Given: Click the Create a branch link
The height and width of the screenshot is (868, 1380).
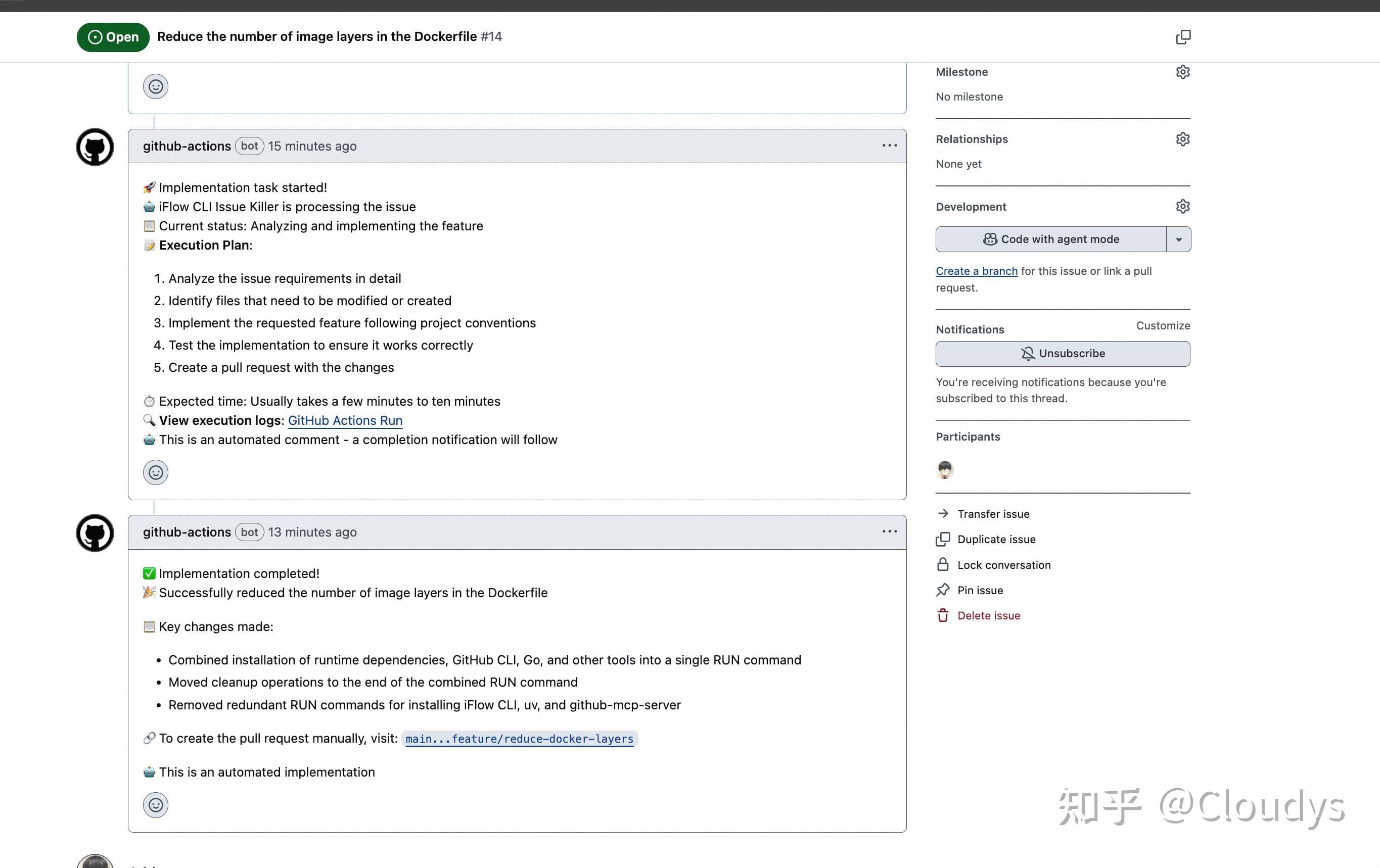Looking at the screenshot, I should tap(976, 271).
